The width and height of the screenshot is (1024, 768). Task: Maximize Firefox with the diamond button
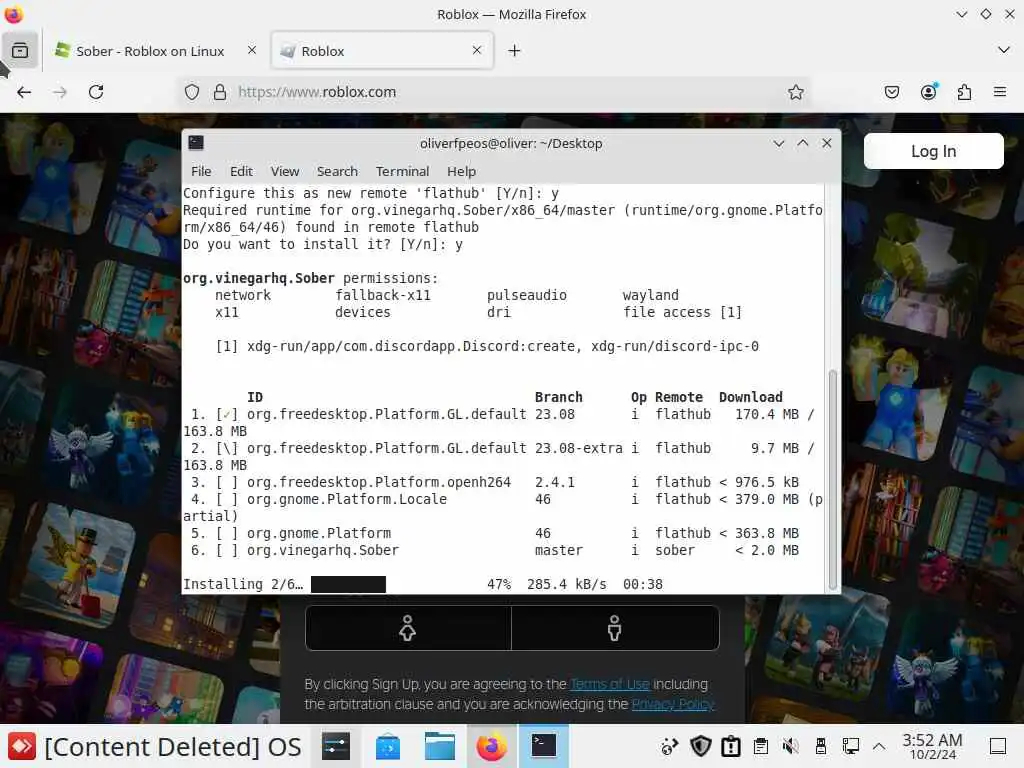click(x=985, y=14)
